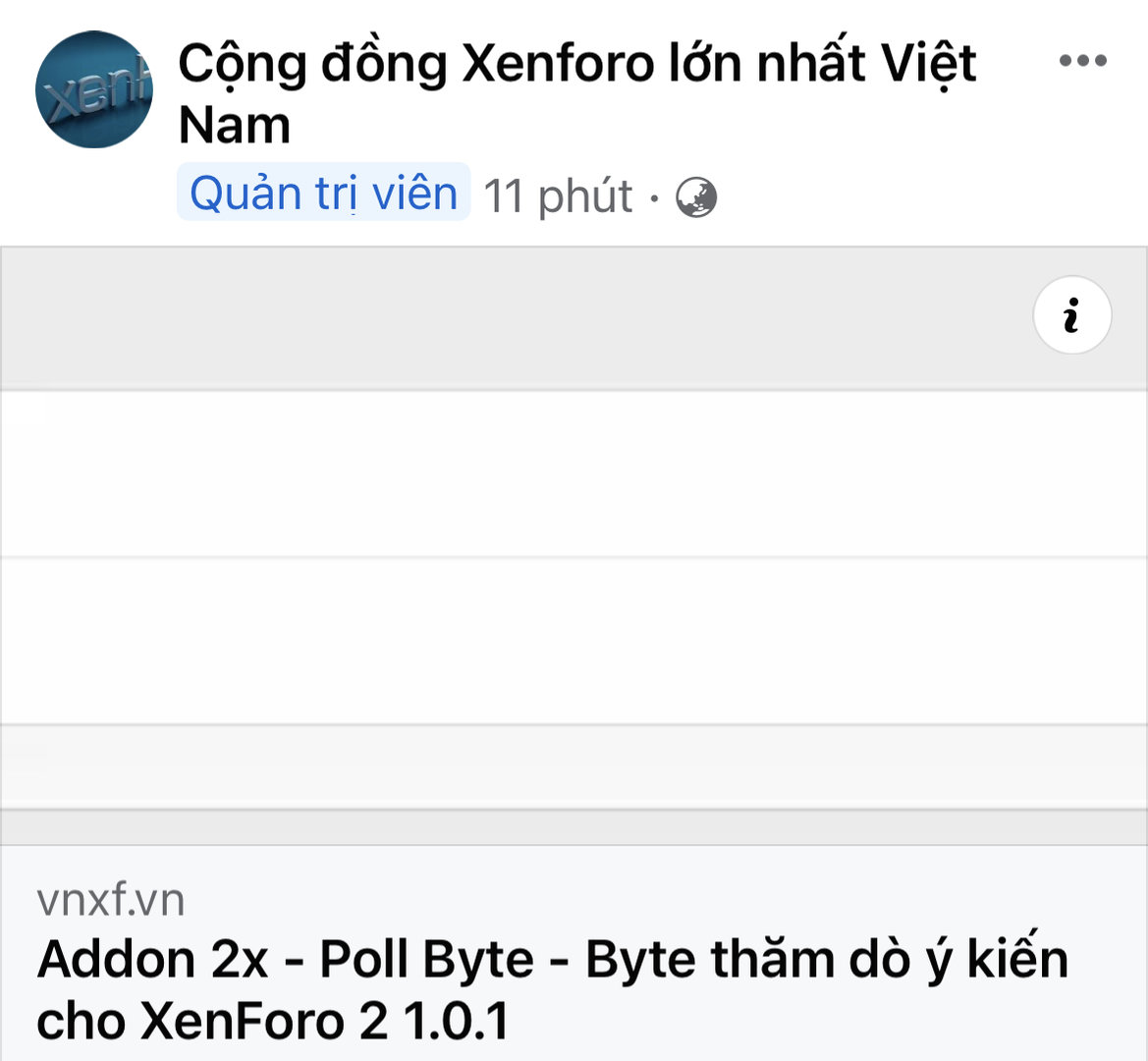Tap the Poll Byte text in the title
This screenshot has height=1061, width=1148.
427,959
